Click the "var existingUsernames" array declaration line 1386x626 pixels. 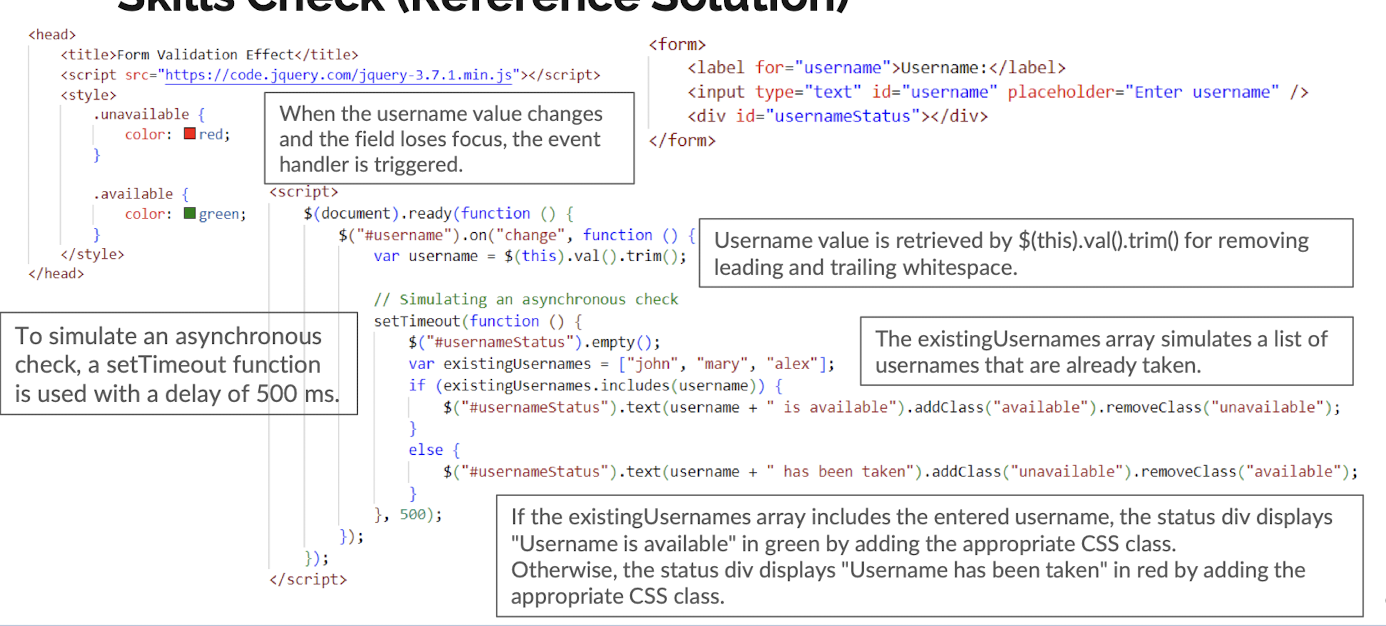[621, 364]
